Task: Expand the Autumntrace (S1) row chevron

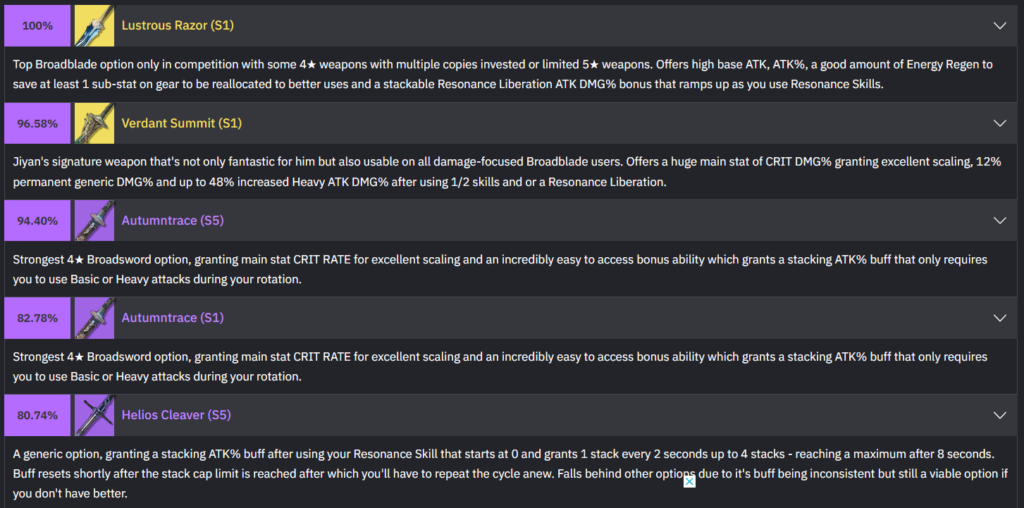Action: pos(999,318)
